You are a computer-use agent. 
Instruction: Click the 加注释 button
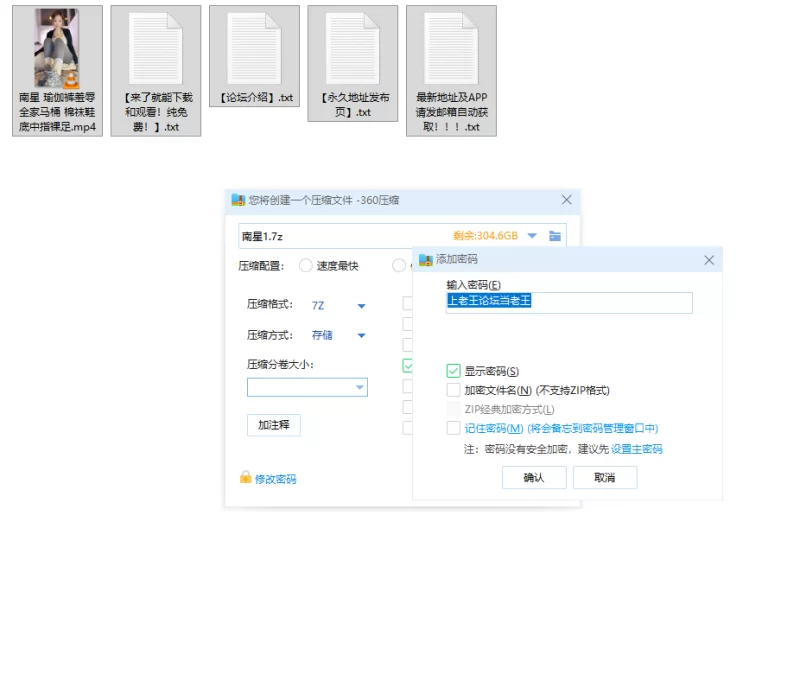pyautogui.click(x=273, y=425)
